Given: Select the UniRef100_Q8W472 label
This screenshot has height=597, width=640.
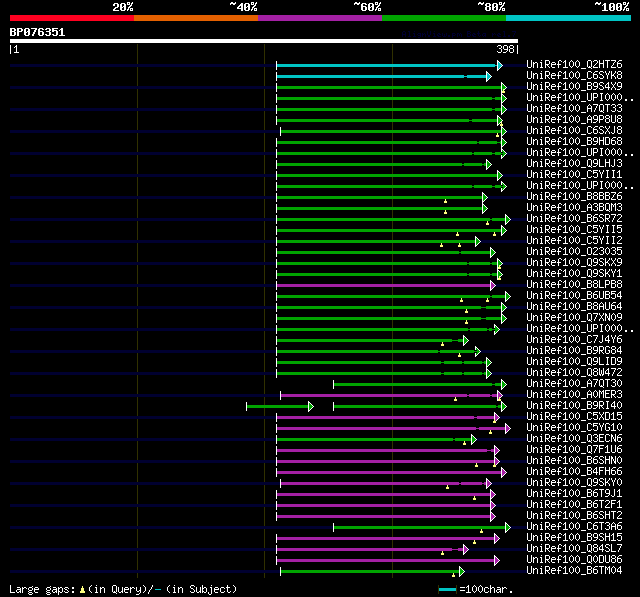Looking at the screenshot, I should (574, 373).
